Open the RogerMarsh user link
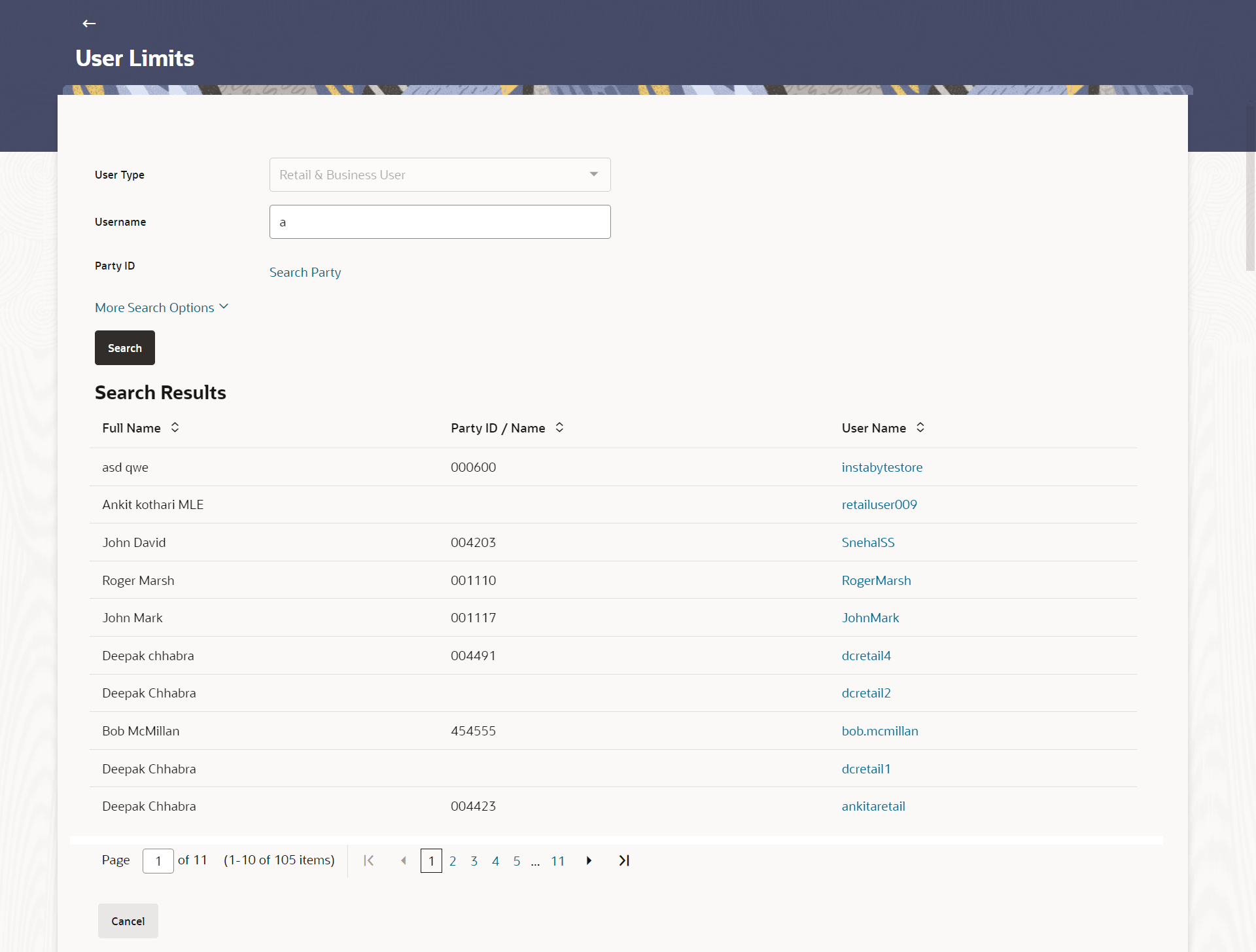The image size is (1256, 952). click(876, 580)
